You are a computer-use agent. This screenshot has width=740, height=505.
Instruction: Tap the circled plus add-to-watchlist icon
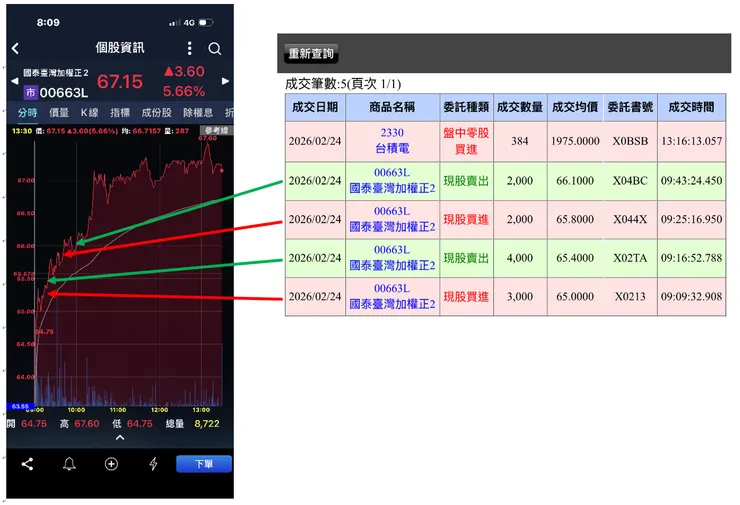(x=111, y=464)
